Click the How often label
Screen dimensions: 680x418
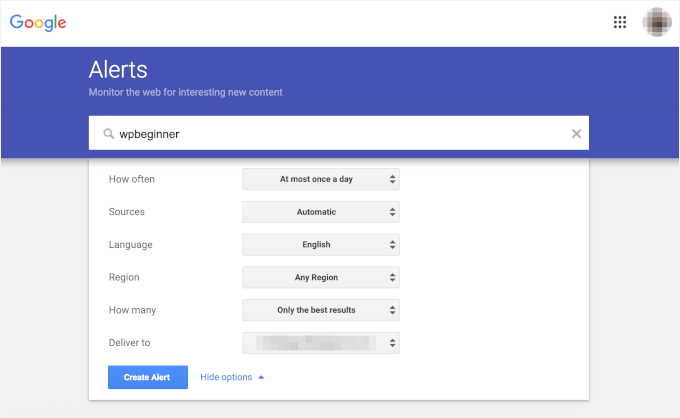pyautogui.click(x=131, y=179)
